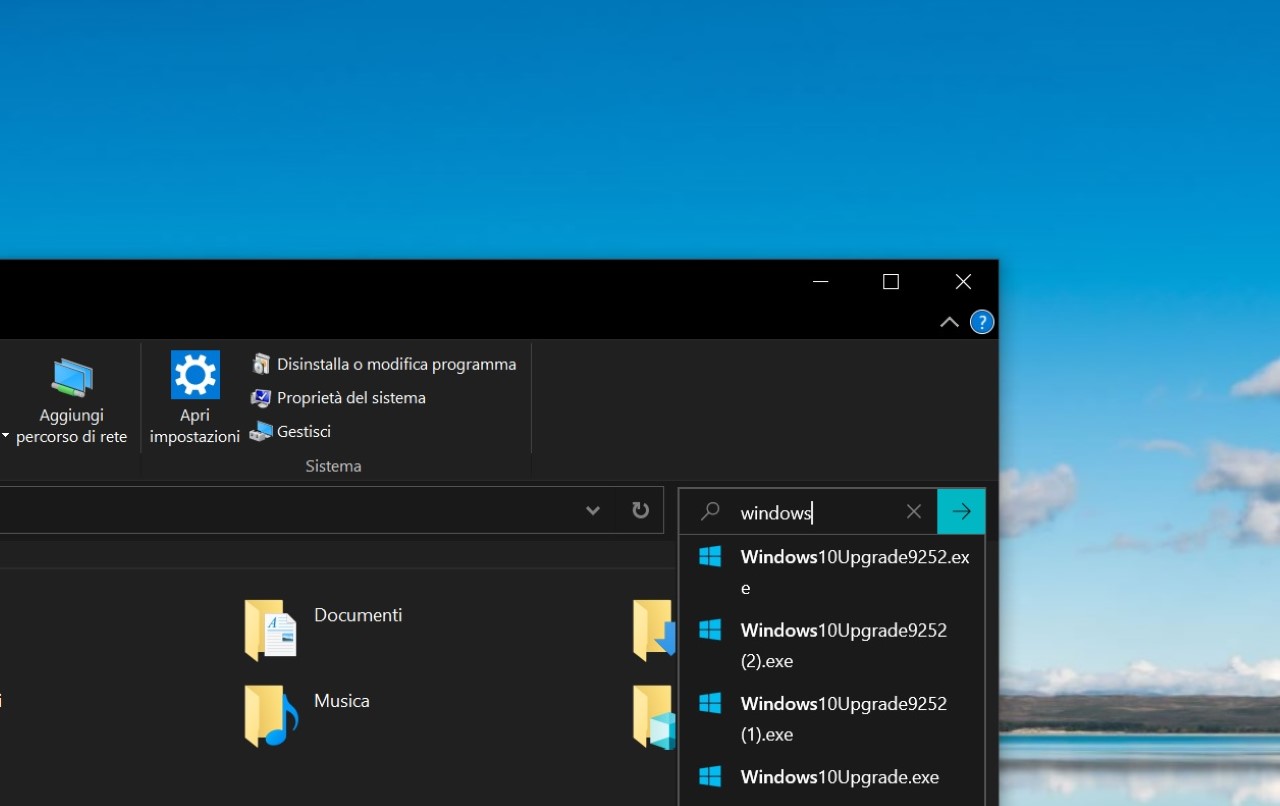Click Windows logo icon beside Windows10Upgrade9252.exe
The width and height of the screenshot is (1280, 806).
point(710,557)
